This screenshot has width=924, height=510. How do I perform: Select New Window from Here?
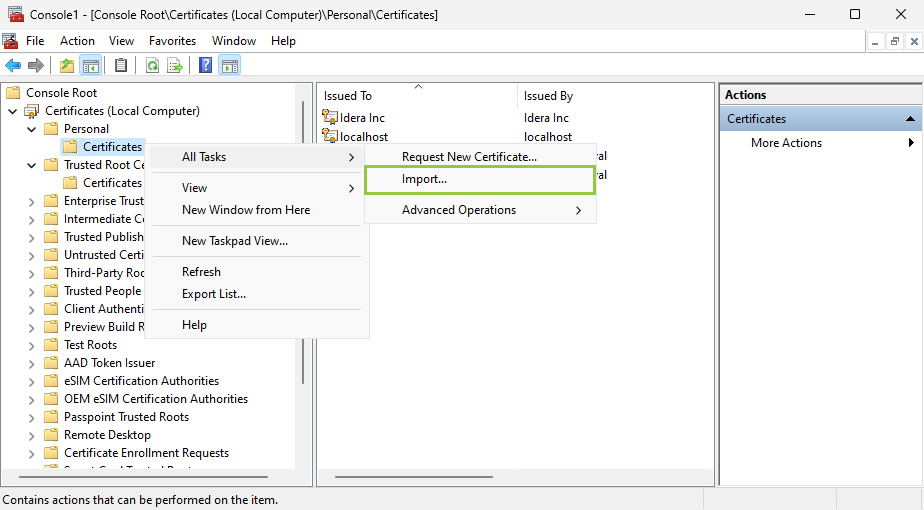click(256, 210)
